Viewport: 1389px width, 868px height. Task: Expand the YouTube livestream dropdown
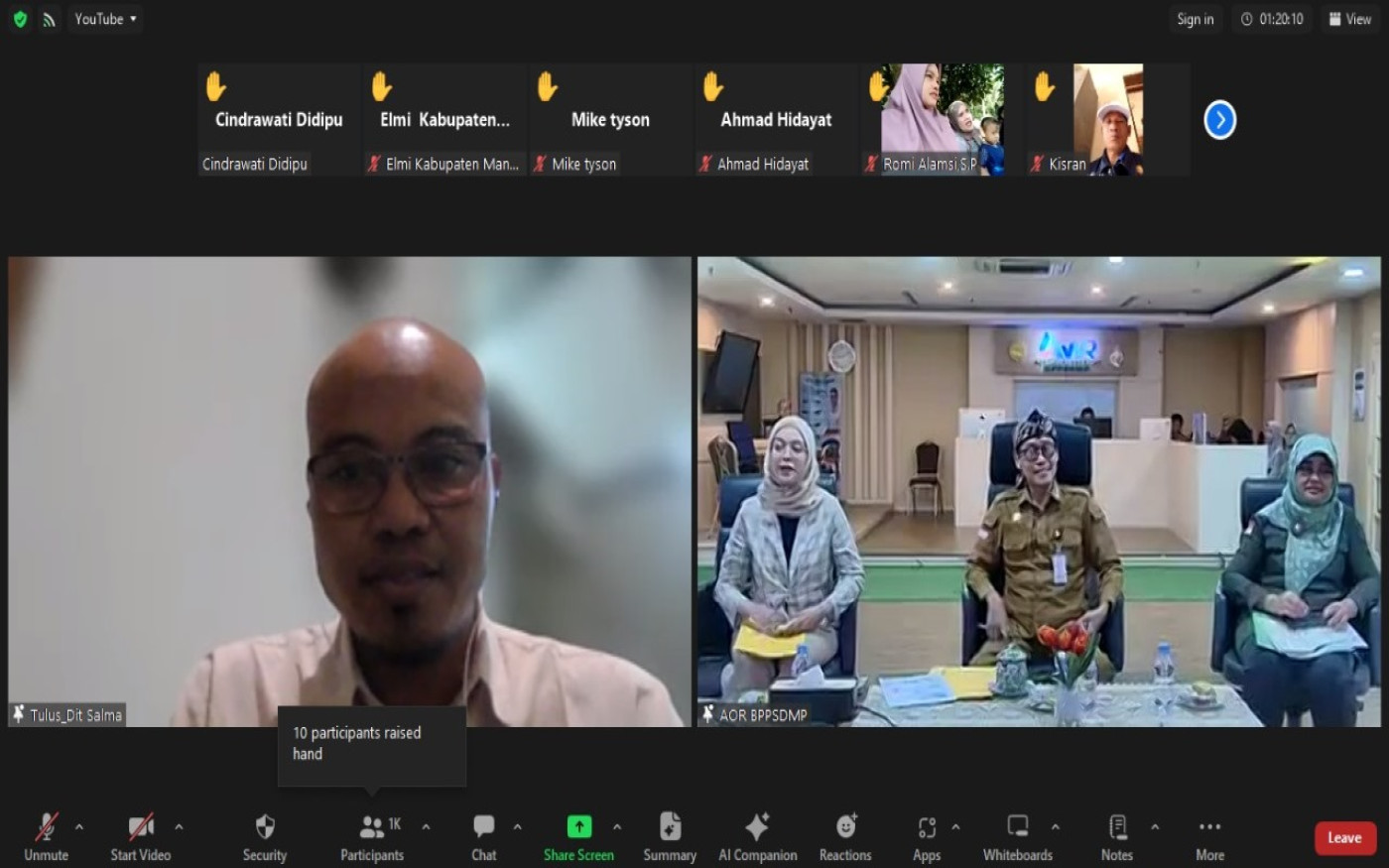105,19
